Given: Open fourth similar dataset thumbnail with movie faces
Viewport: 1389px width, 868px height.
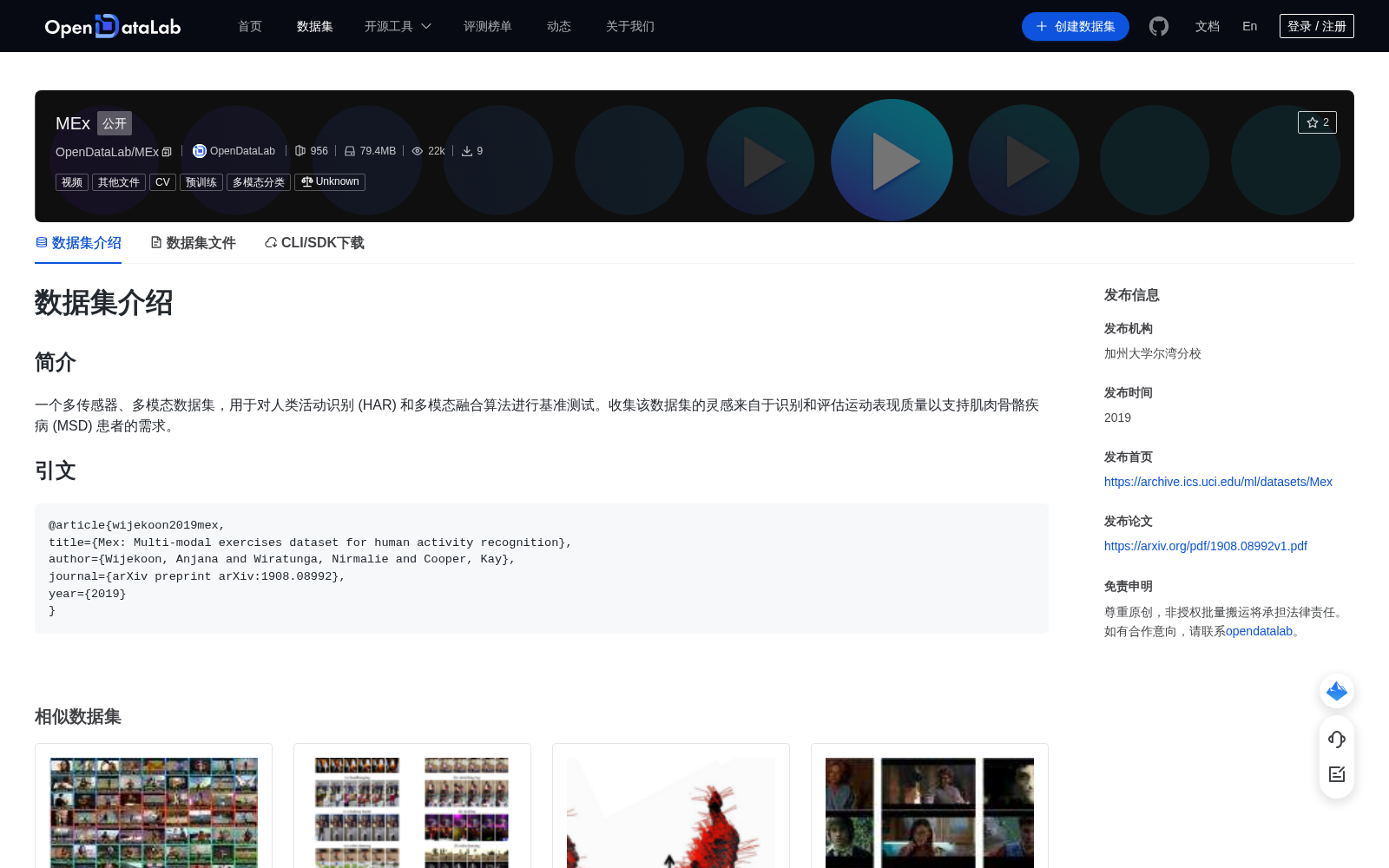Looking at the screenshot, I should (930, 812).
